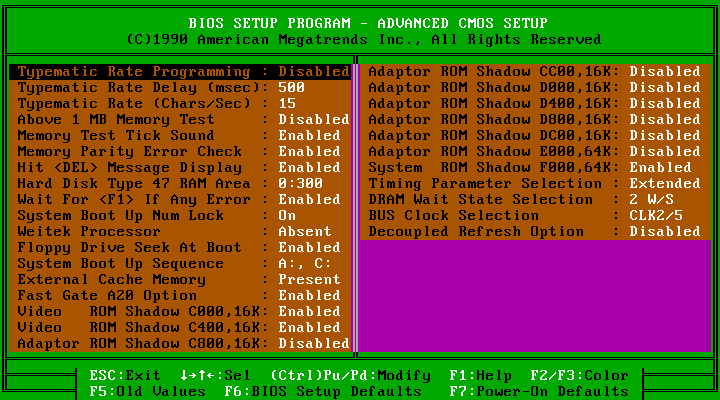Click ESC:Exit in the footer
This screenshot has height=400, width=720.
[x=124, y=376]
